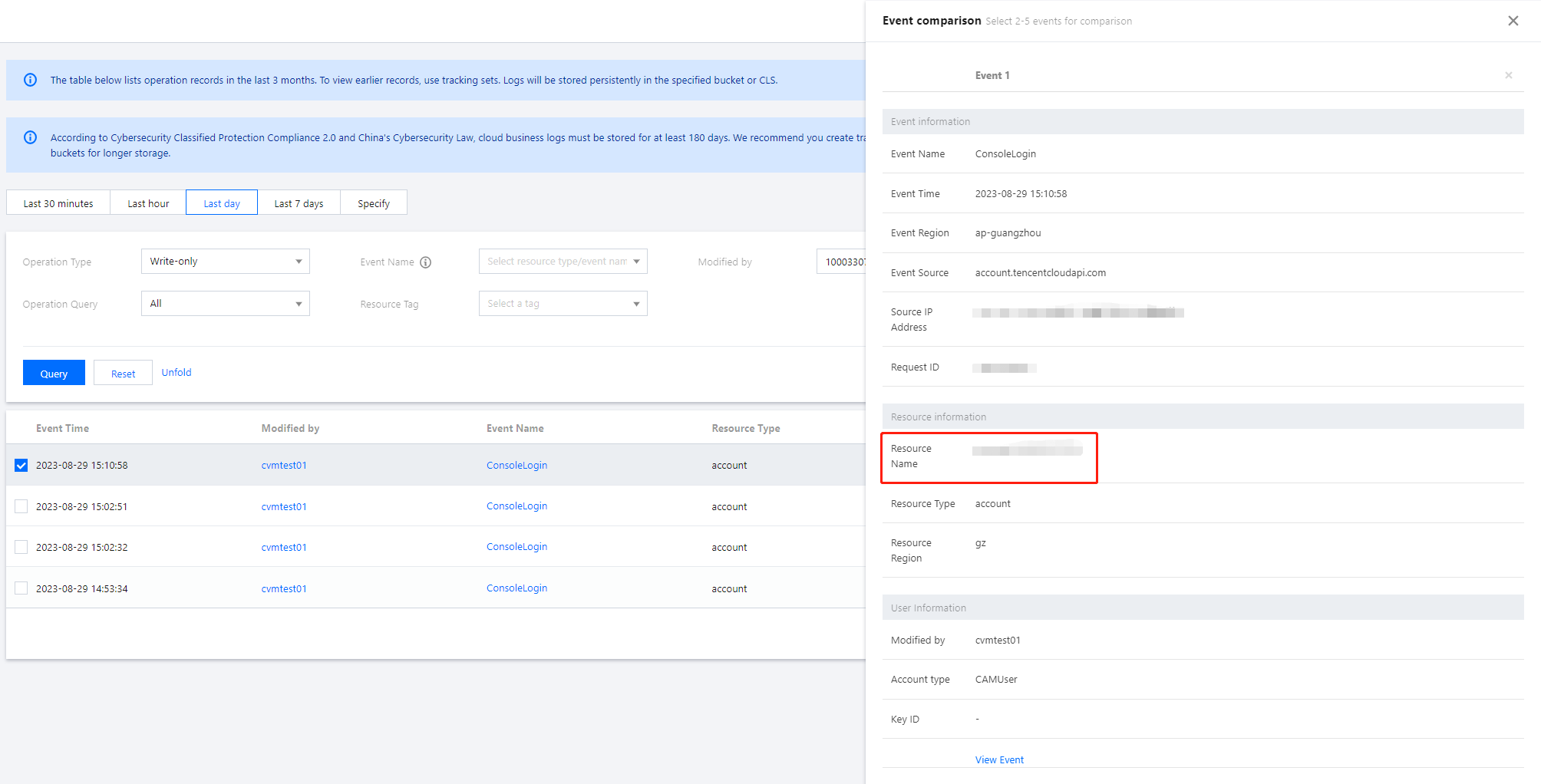
Task: Open the Event Name resource type dropdown
Action: (563, 262)
